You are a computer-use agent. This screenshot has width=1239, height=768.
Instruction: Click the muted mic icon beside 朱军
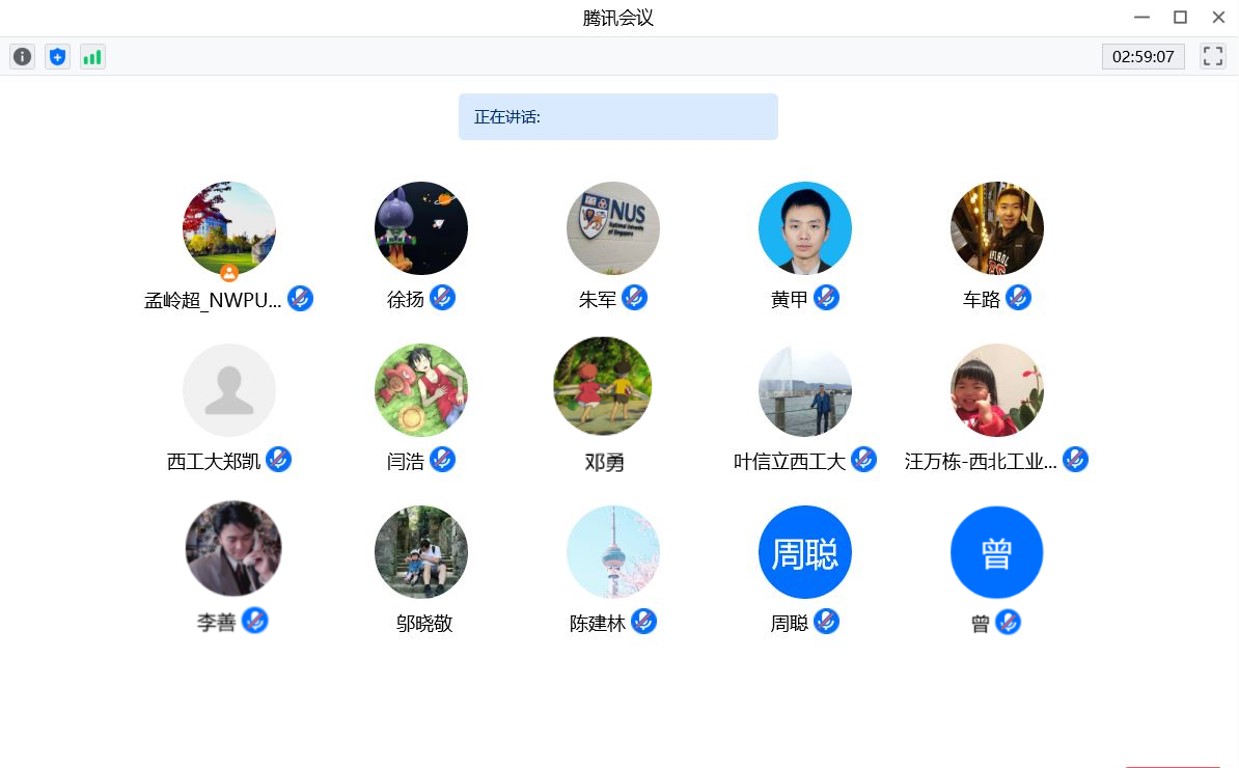[635, 298]
